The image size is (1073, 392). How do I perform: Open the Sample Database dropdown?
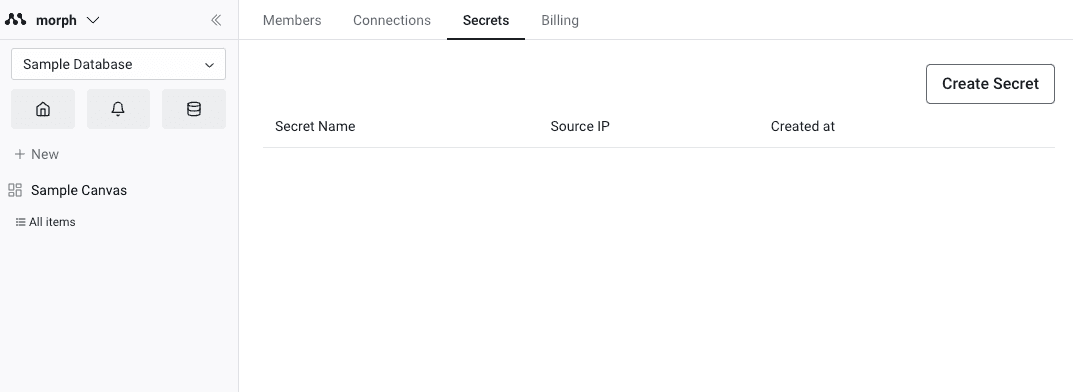click(118, 64)
